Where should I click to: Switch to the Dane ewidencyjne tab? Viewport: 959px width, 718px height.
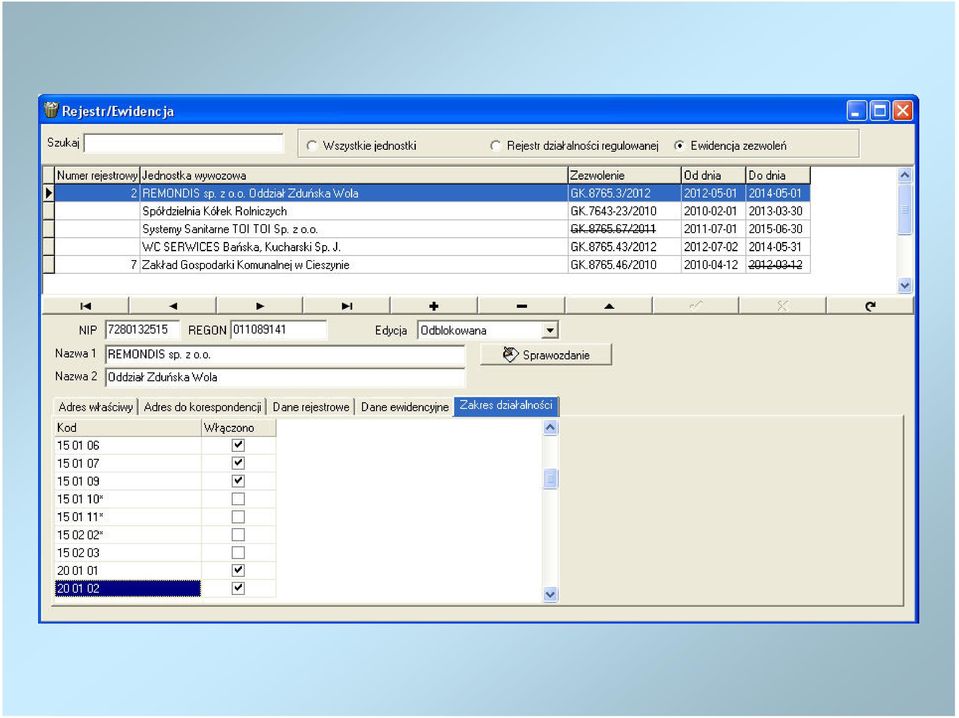(404, 407)
